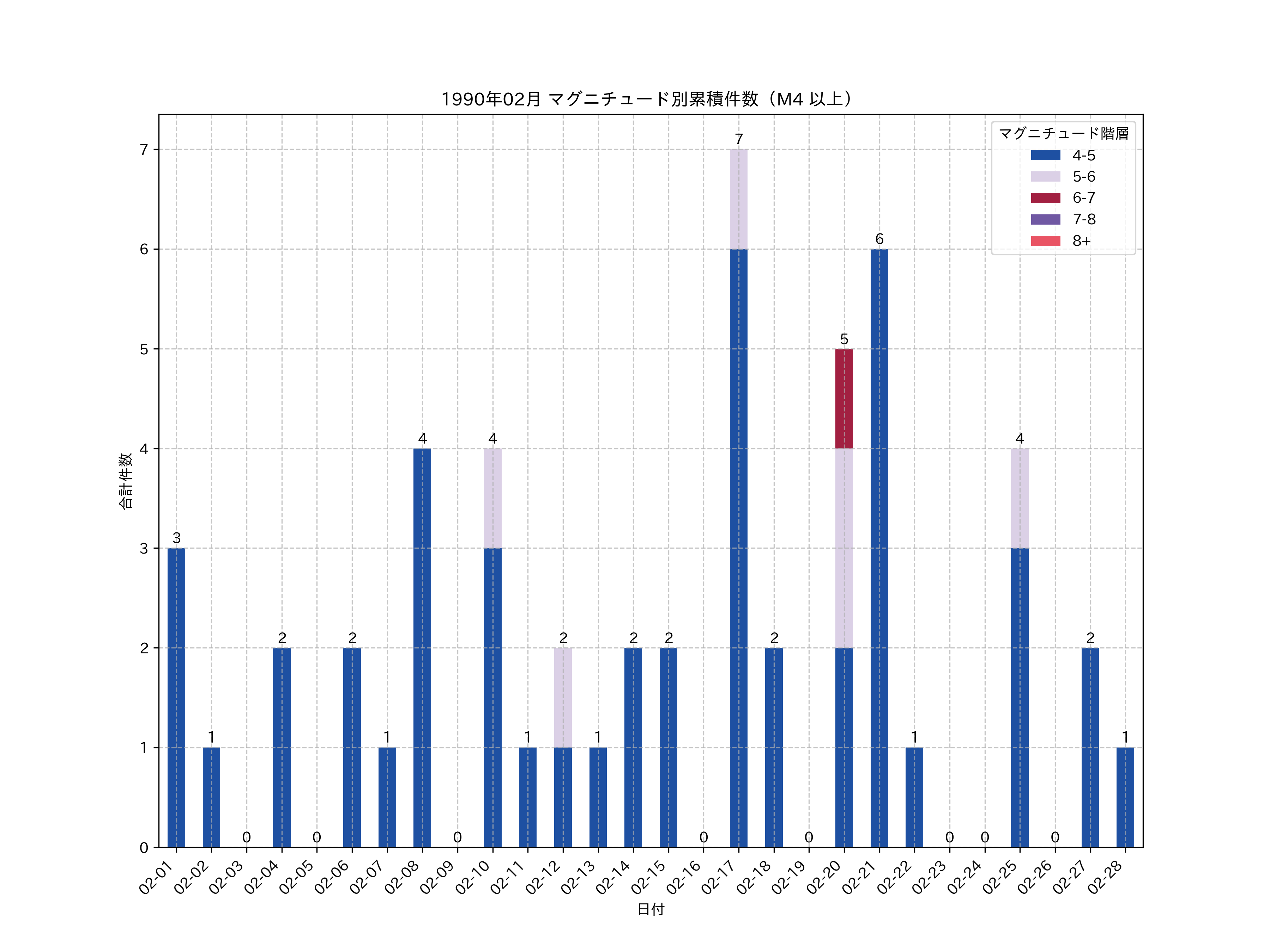Viewport: 1270px width, 952px height.
Task: Click the tall blue bar for 02-21
Action: point(878,548)
